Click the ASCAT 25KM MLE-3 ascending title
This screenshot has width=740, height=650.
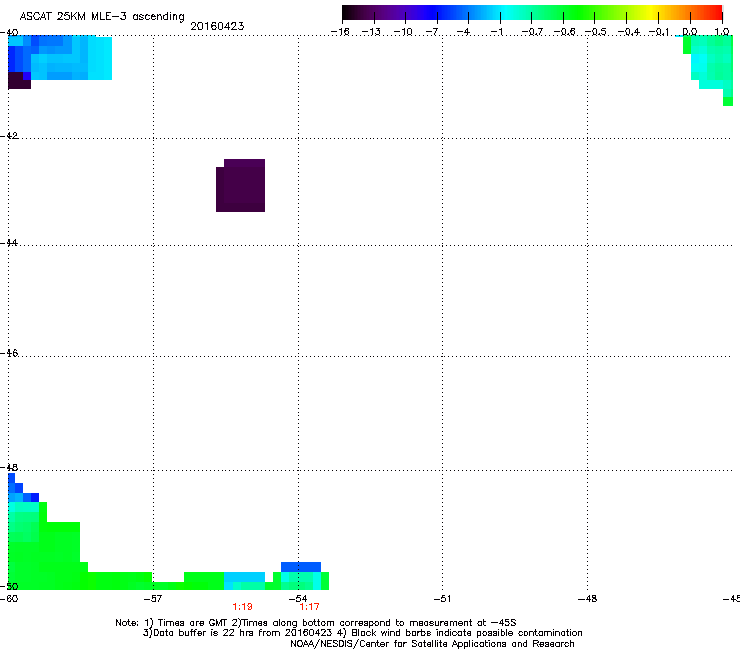[x=102, y=17]
